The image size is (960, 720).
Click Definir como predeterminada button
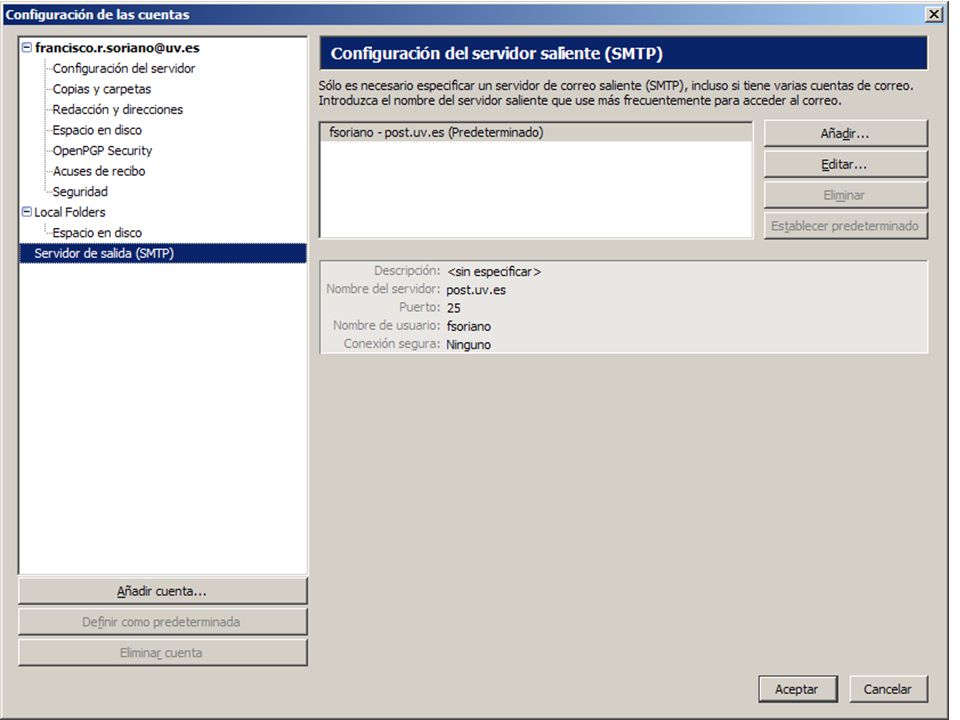click(x=163, y=622)
